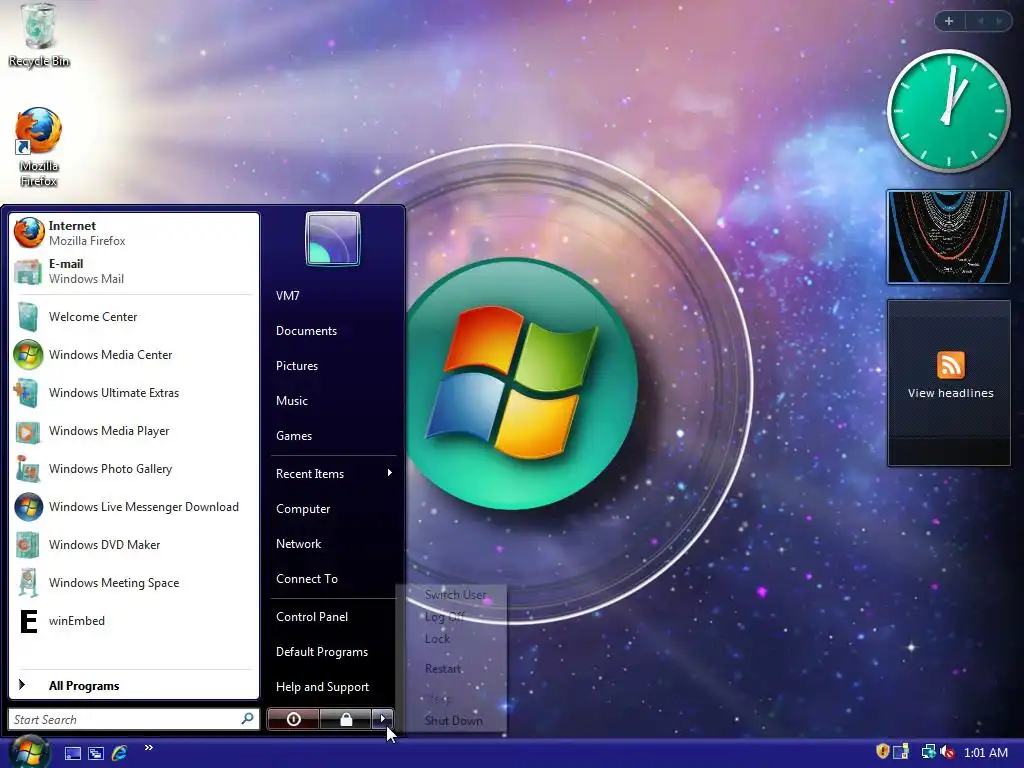Expand All Programs list

pyautogui.click(x=134, y=686)
